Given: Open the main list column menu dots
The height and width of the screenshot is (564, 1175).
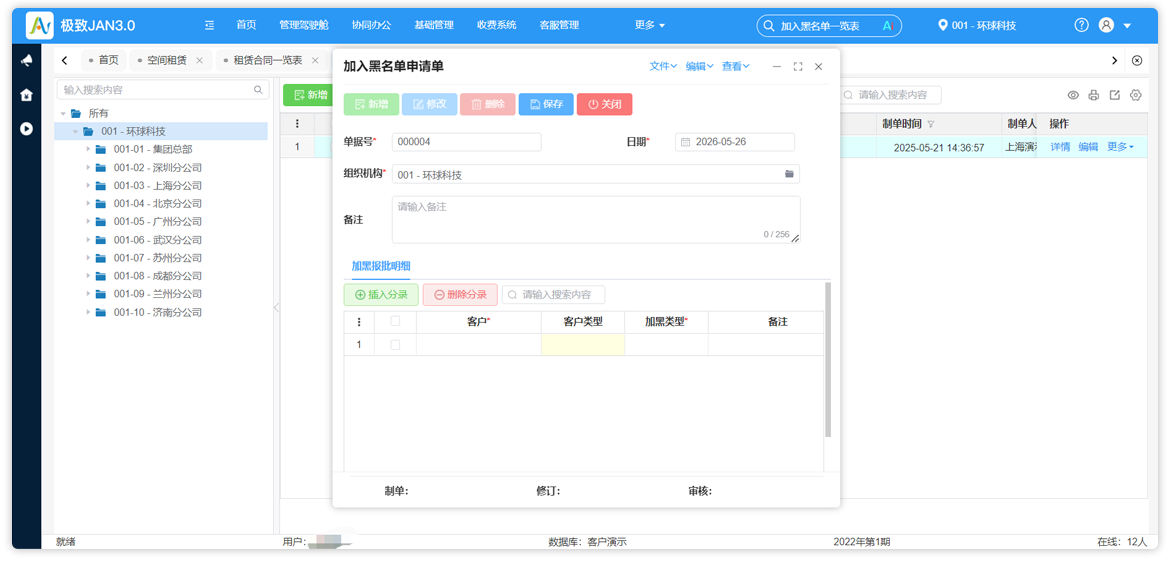Looking at the screenshot, I should 297,124.
